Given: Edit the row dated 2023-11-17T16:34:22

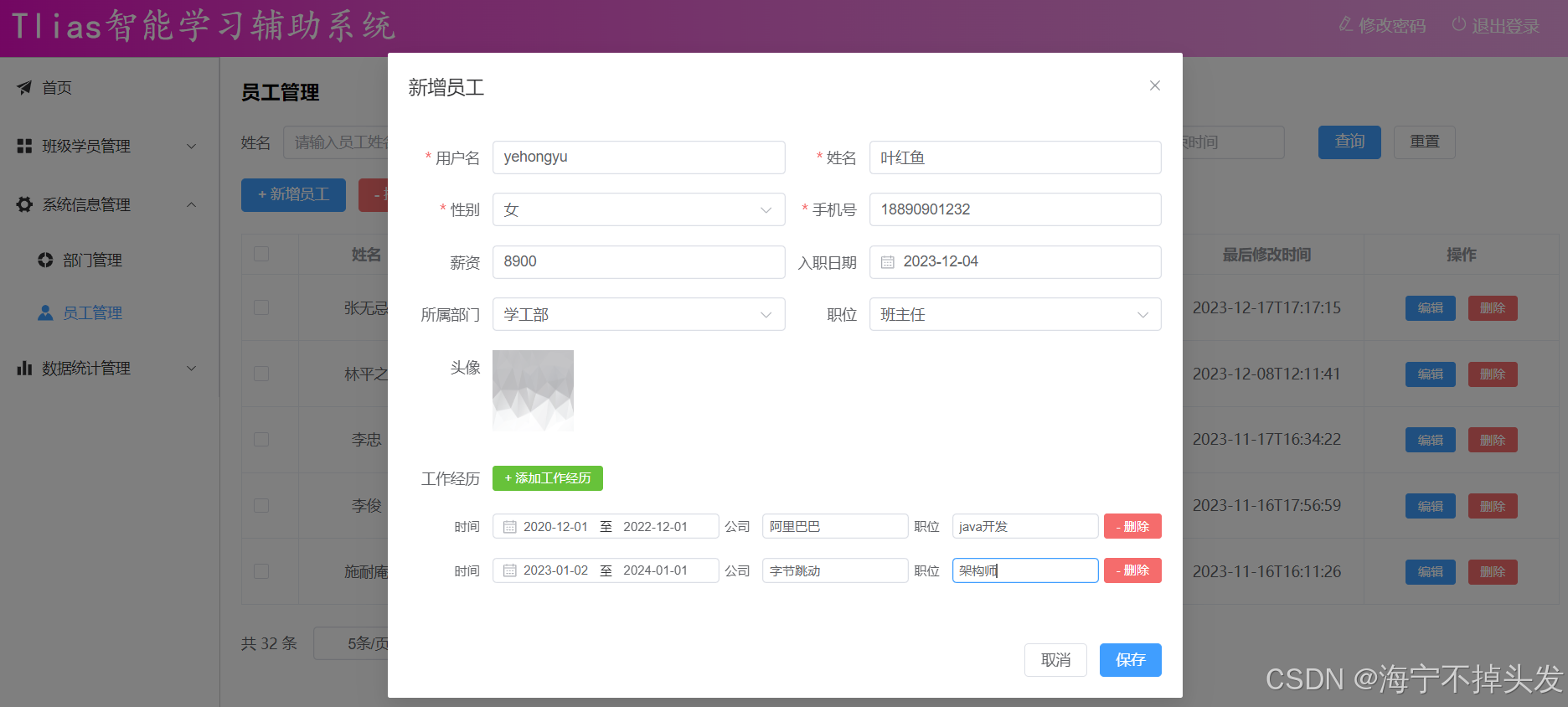Looking at the screenshot, I should 1430,440.
